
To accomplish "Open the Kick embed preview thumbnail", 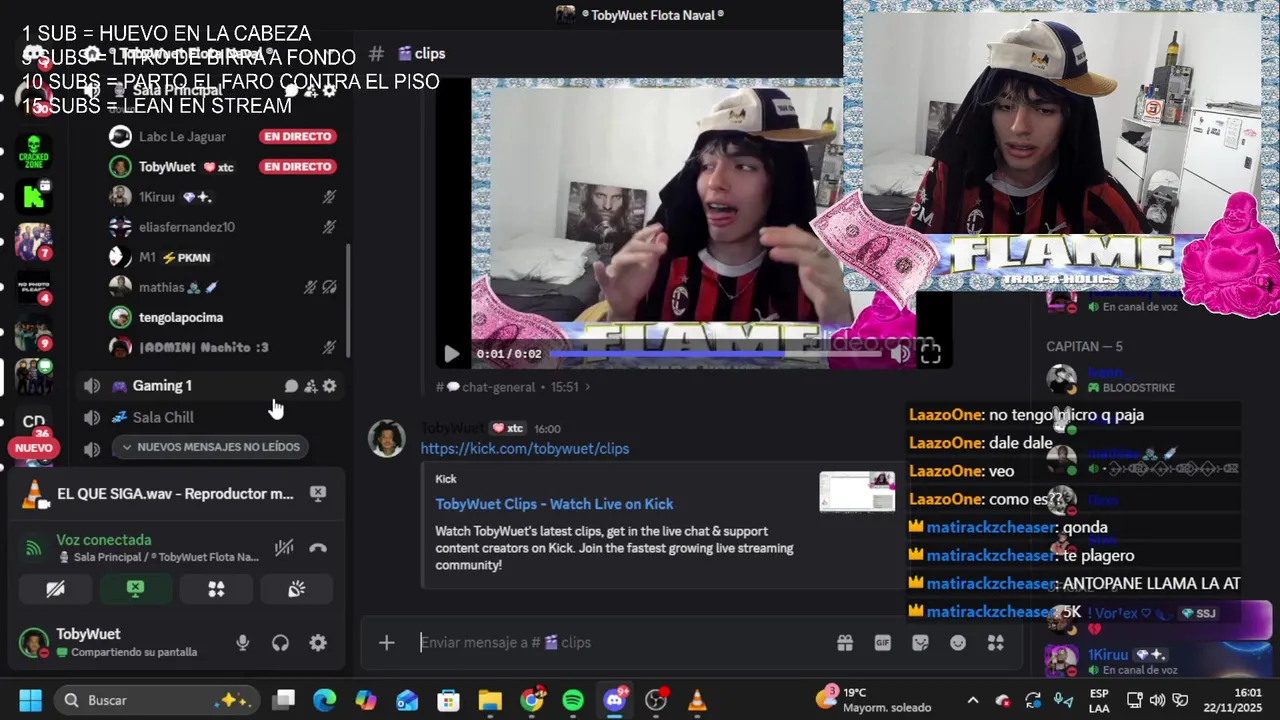I will (x=857, y=491).
